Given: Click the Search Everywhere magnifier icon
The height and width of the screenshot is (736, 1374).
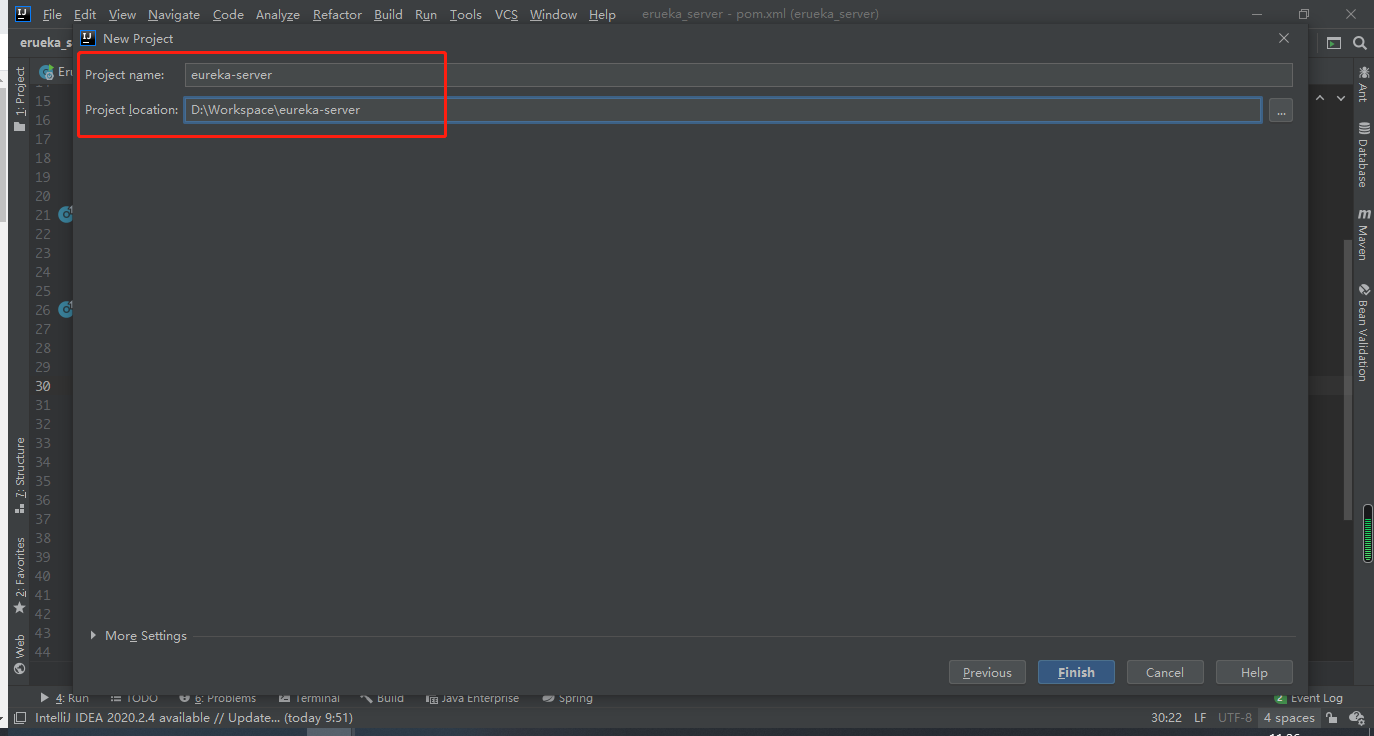Looking at the screenshot, I should tap(1359, 43).
